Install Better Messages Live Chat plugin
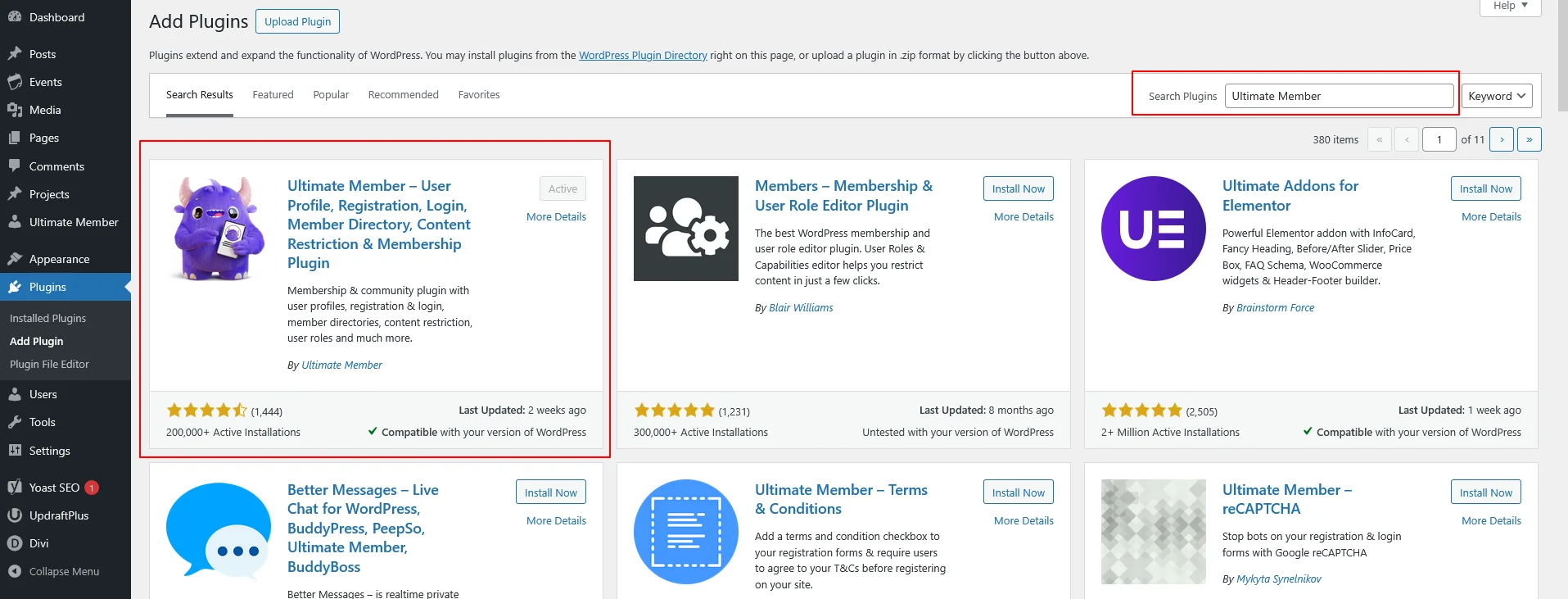The image size is (1568, 599). click(551, 492)
